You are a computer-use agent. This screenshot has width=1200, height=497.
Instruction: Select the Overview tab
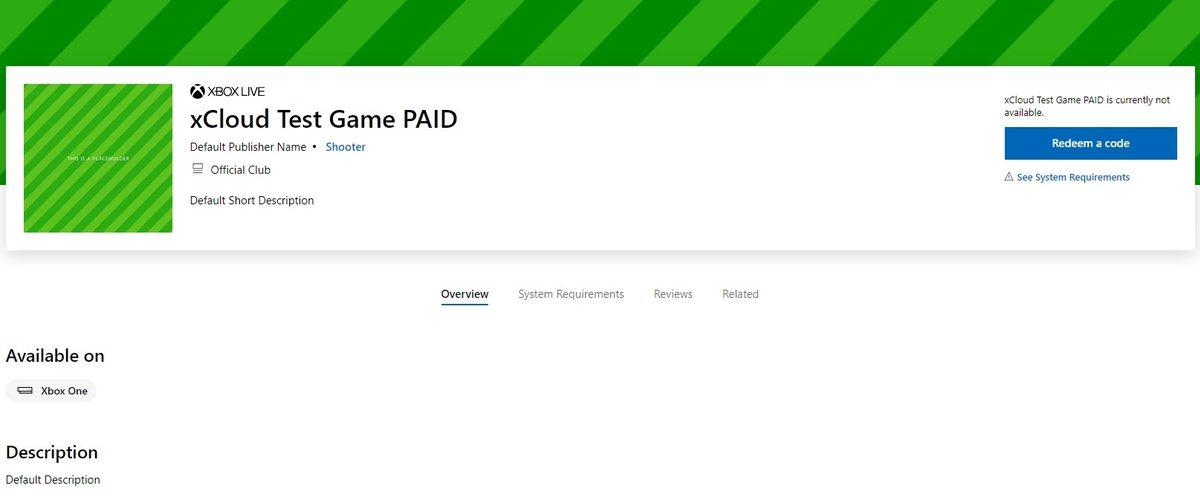click(x=465, y=294)
